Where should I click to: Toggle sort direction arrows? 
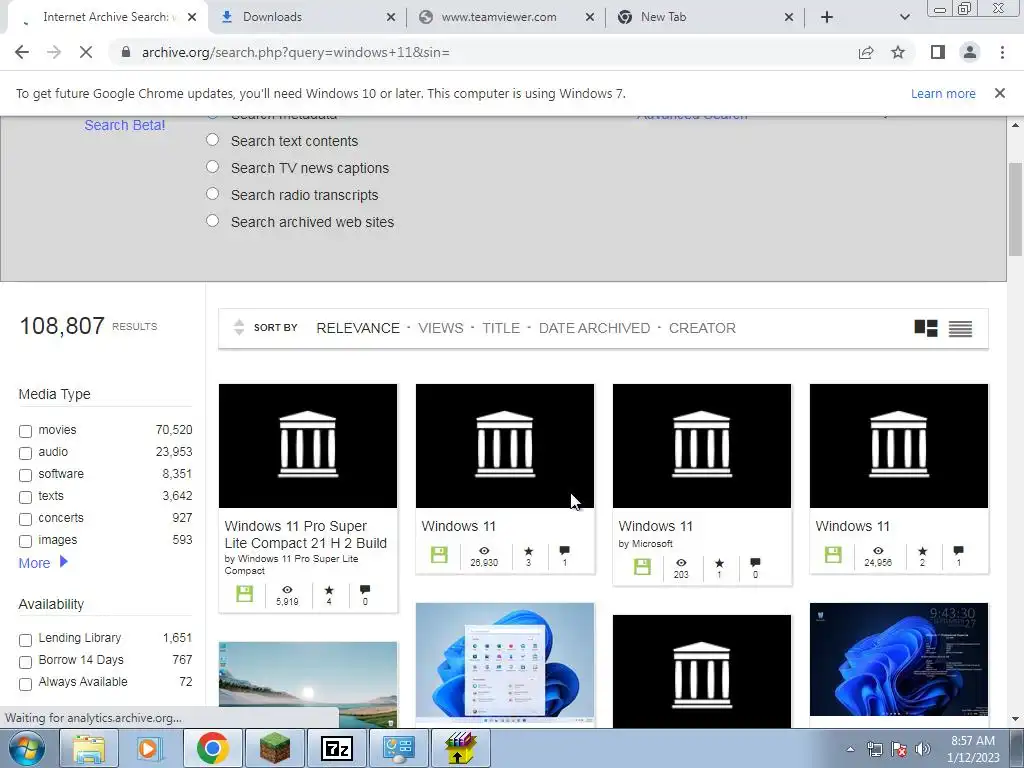pos(239,327)
